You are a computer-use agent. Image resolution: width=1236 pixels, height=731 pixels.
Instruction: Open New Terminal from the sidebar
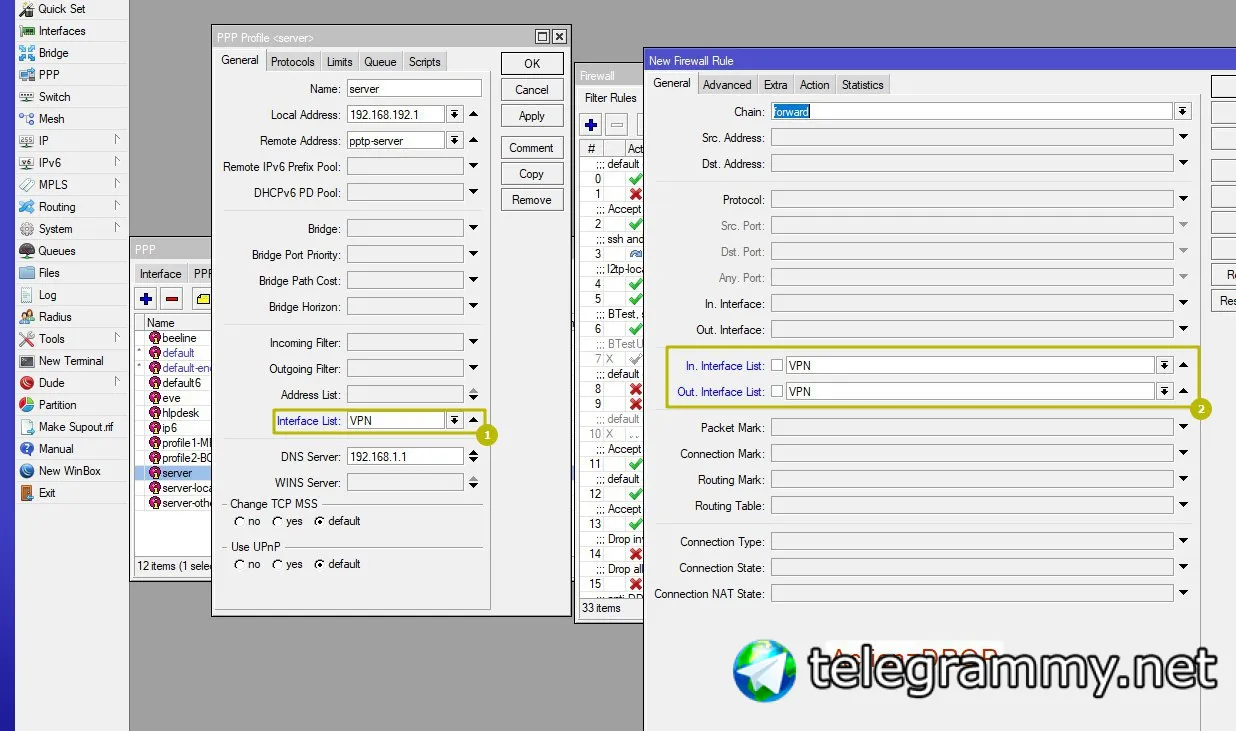(71, 361)
